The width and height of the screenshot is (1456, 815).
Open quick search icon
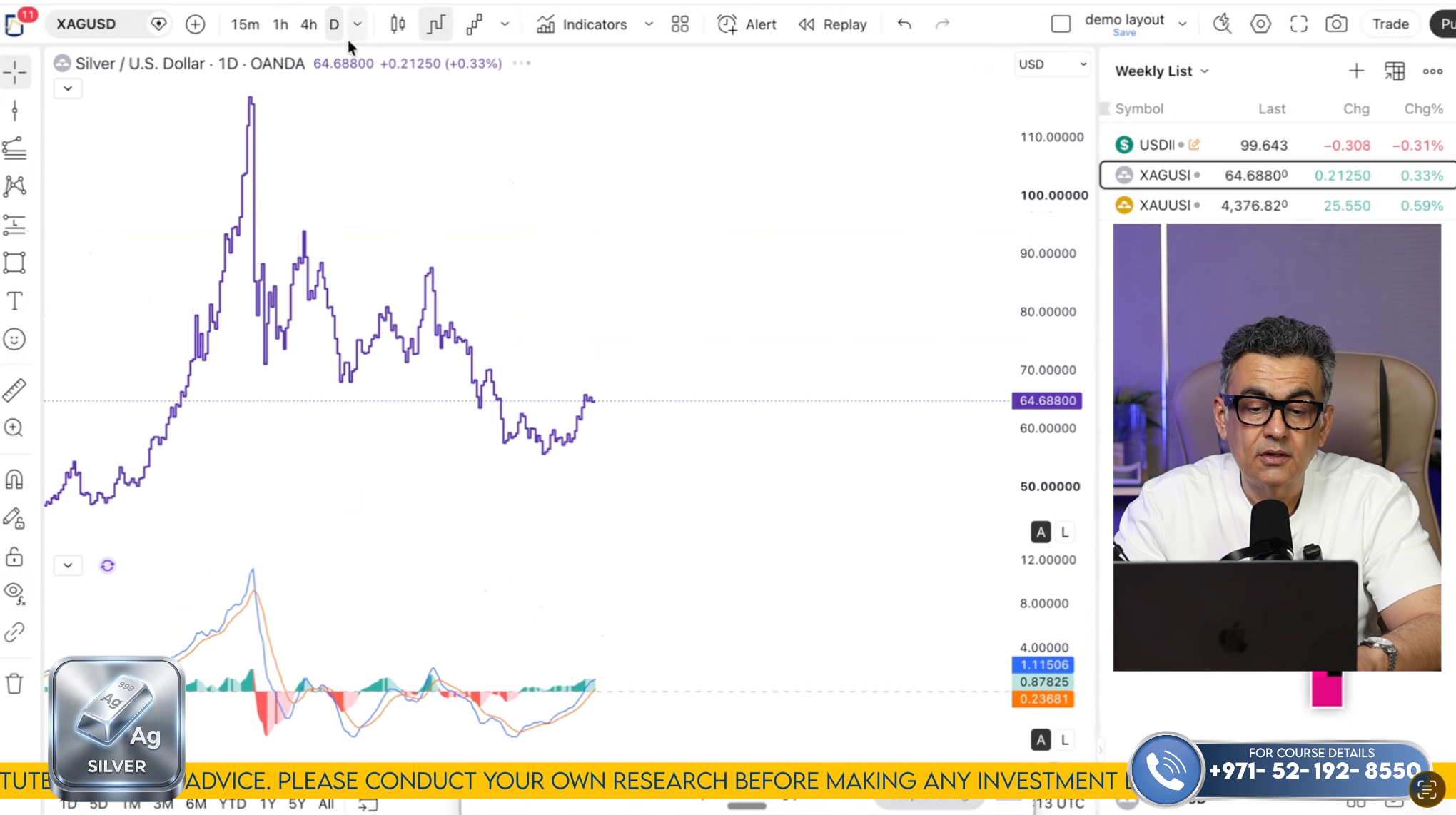[x=1222, y=24]
